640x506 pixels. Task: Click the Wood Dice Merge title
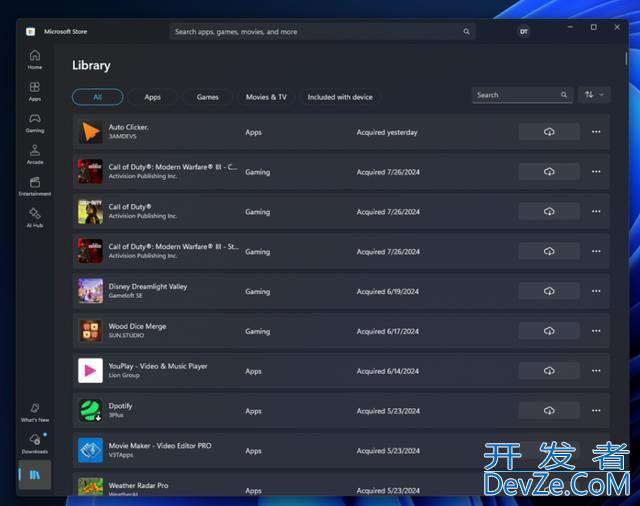click(x=137, y=326)
